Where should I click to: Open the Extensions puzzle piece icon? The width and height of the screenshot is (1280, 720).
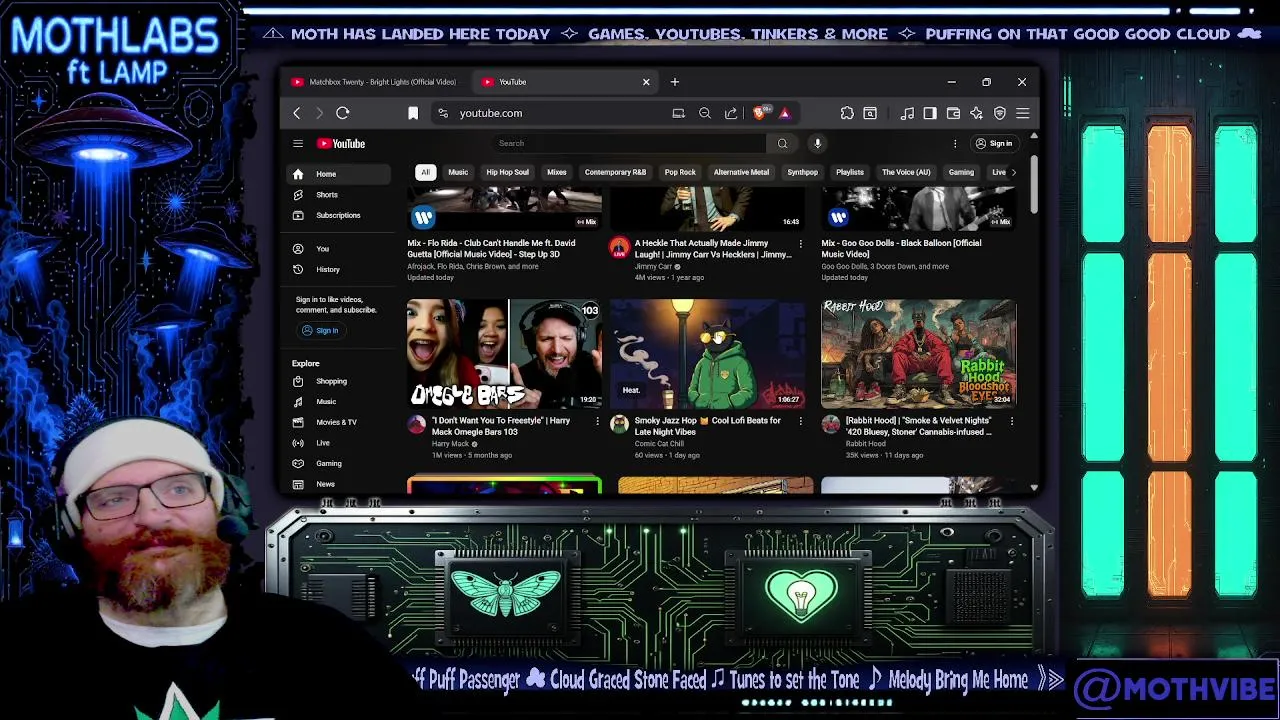[847, 113]
